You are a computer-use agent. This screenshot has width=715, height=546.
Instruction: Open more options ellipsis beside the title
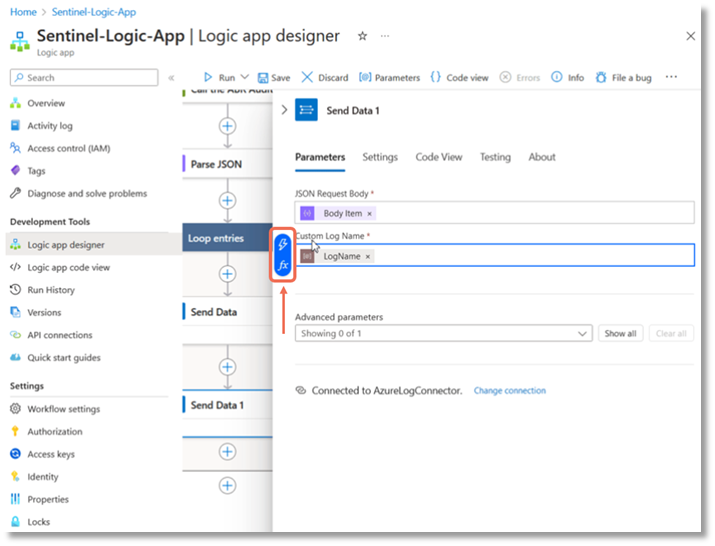pyautogui.click(x=385, y=36)
